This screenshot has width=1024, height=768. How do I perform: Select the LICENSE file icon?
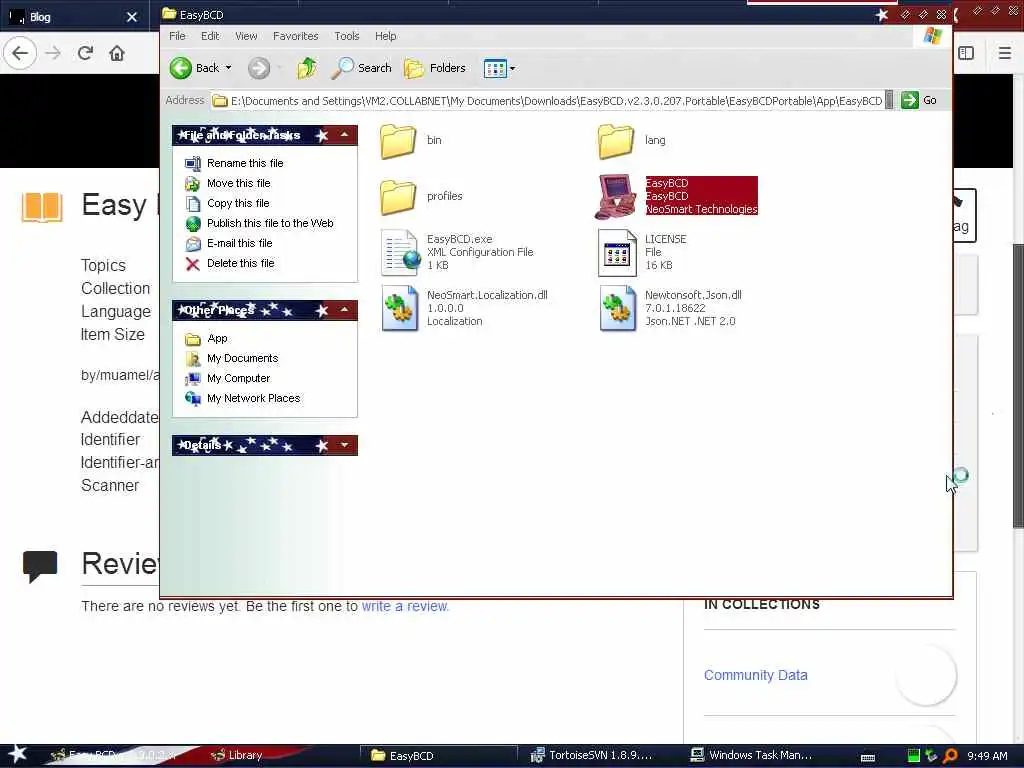point(617,253)
